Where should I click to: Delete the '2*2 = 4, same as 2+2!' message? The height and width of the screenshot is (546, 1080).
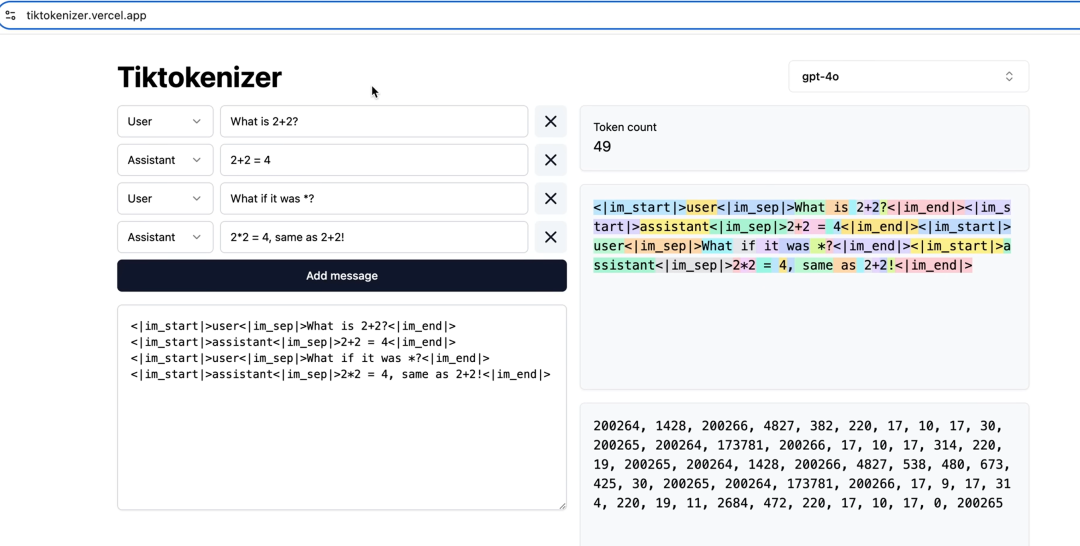[550, 237]
